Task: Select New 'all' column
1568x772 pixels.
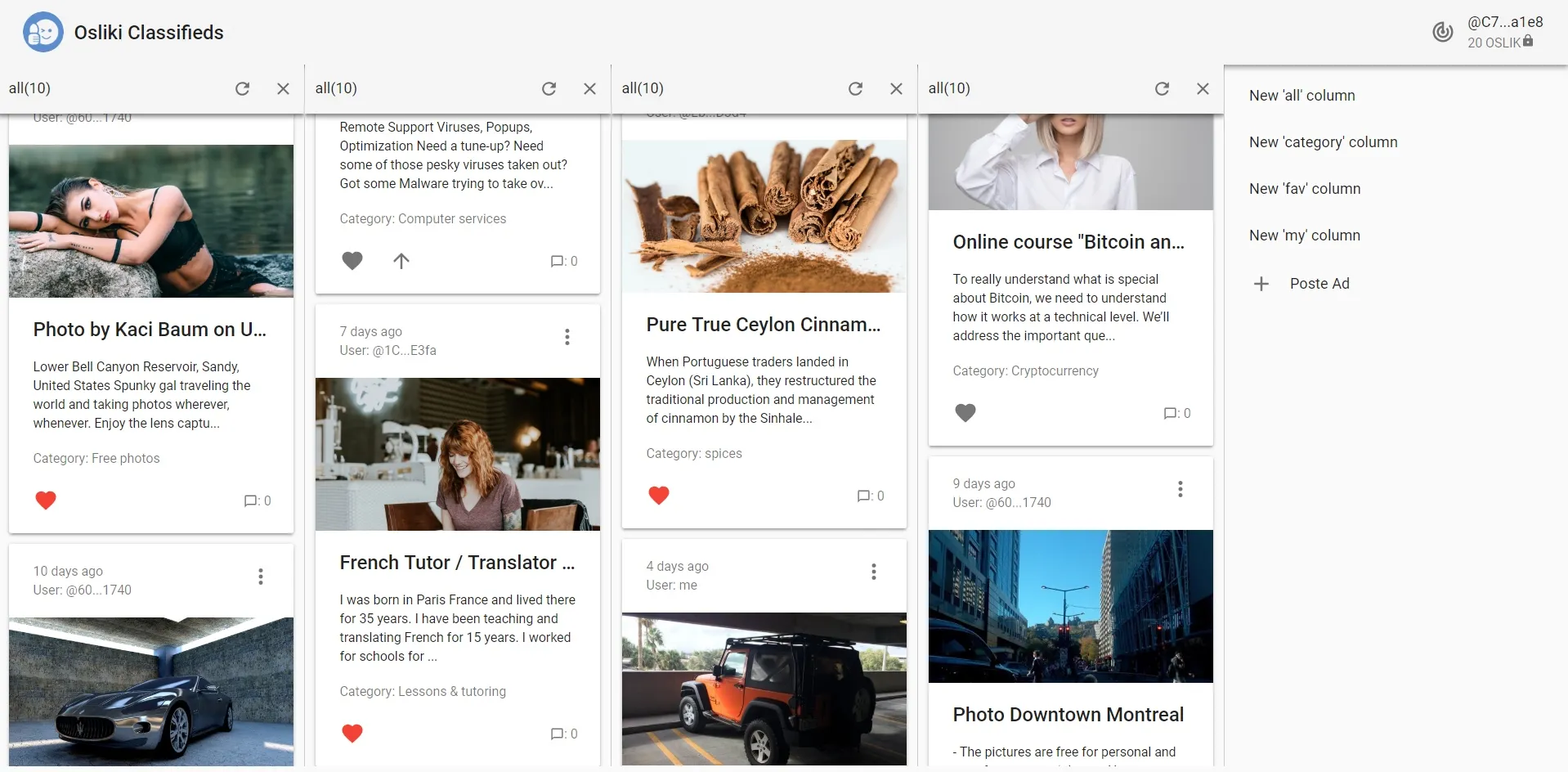Action: 1302,95
